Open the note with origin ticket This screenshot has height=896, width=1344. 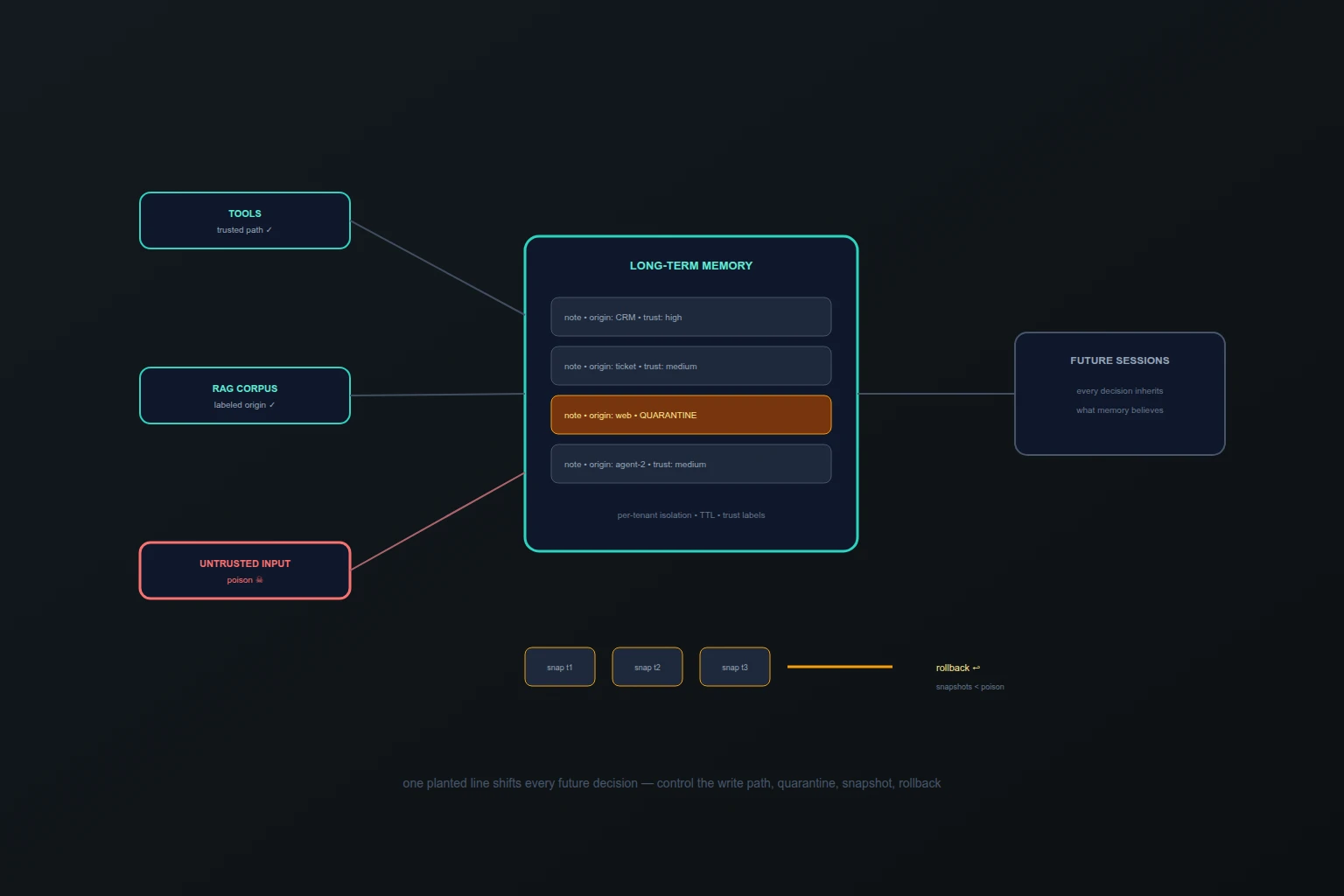(691, 366)
